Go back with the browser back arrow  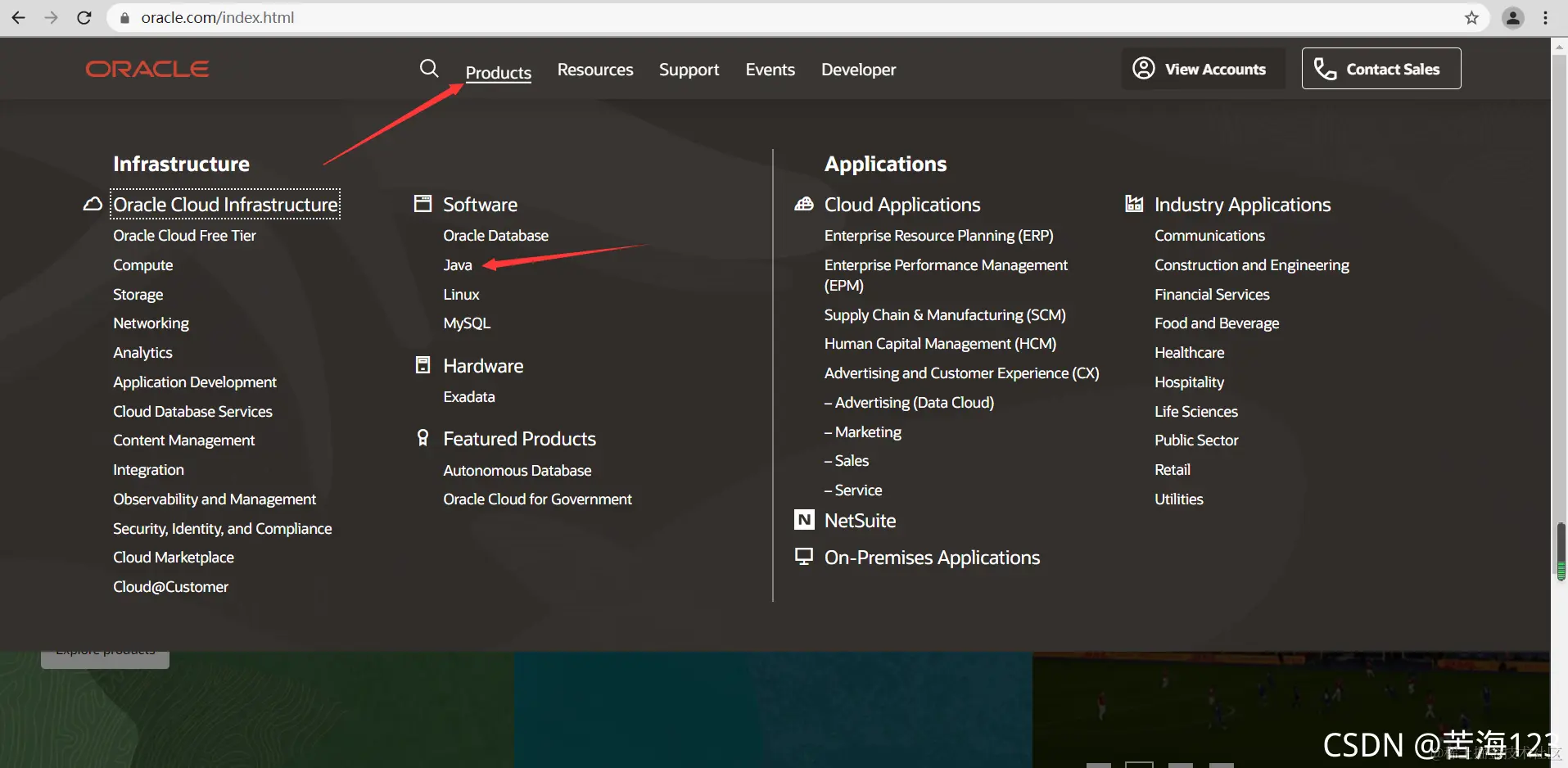[18, 17]
